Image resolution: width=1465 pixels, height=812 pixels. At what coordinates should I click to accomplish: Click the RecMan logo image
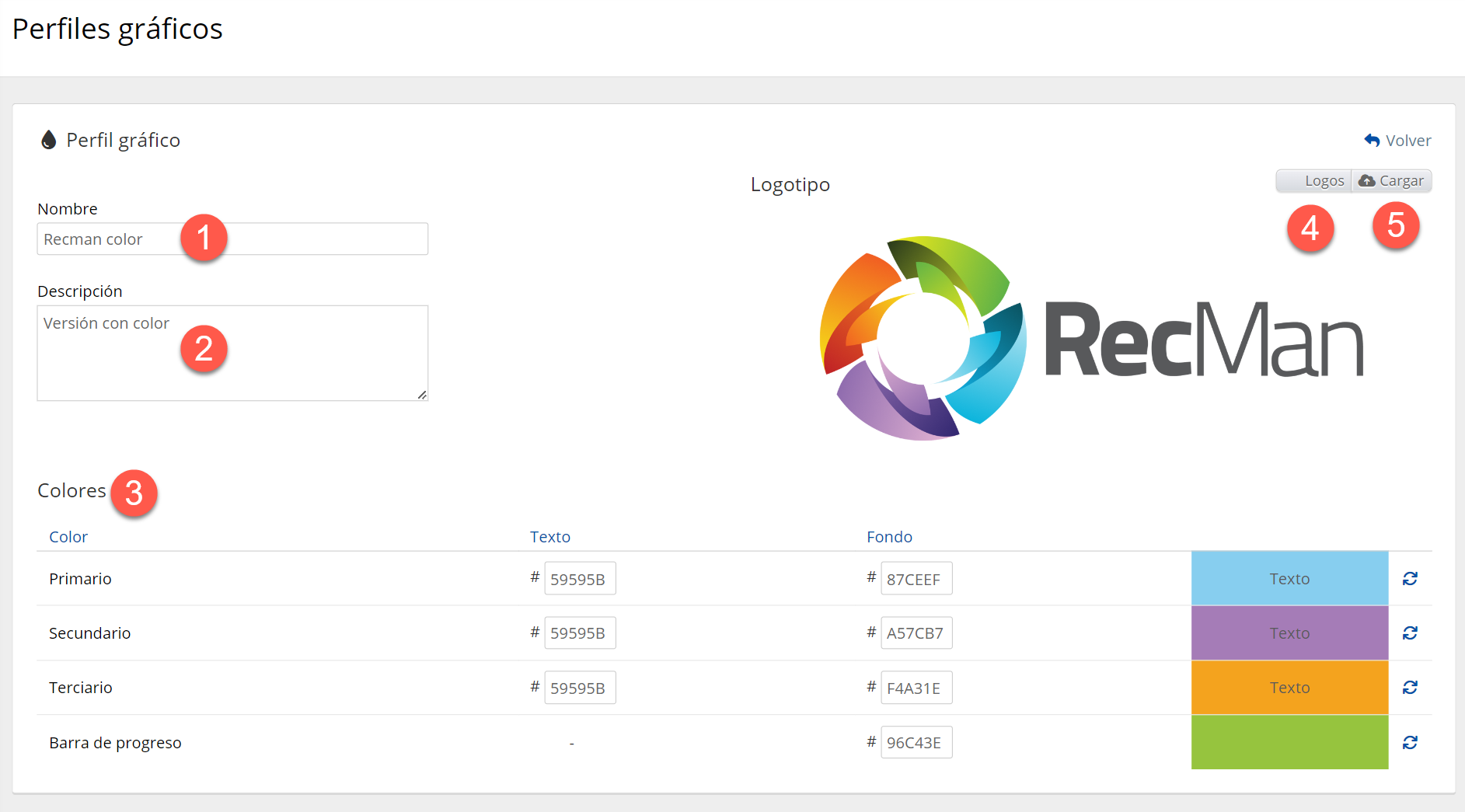[x=1091, y=339]
